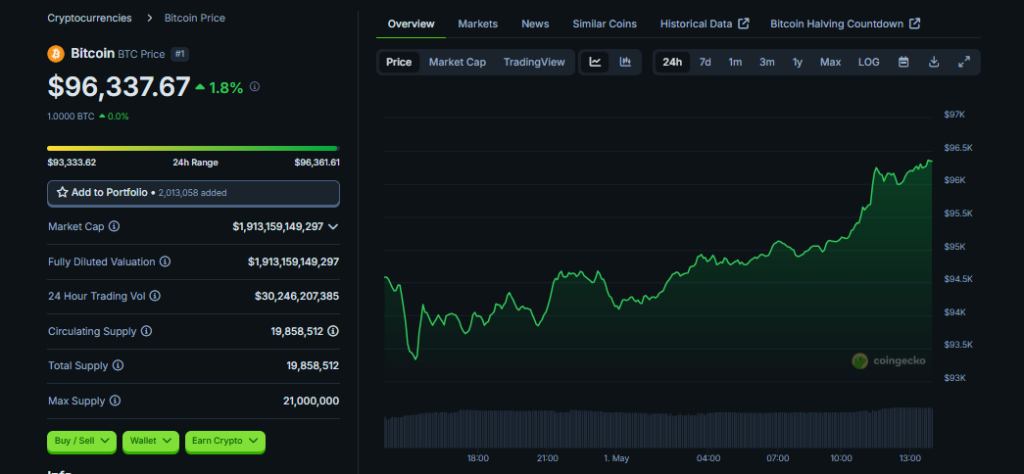Open the Total Supply info icon
The image size is (1024, 474).
tap(118, 366)
